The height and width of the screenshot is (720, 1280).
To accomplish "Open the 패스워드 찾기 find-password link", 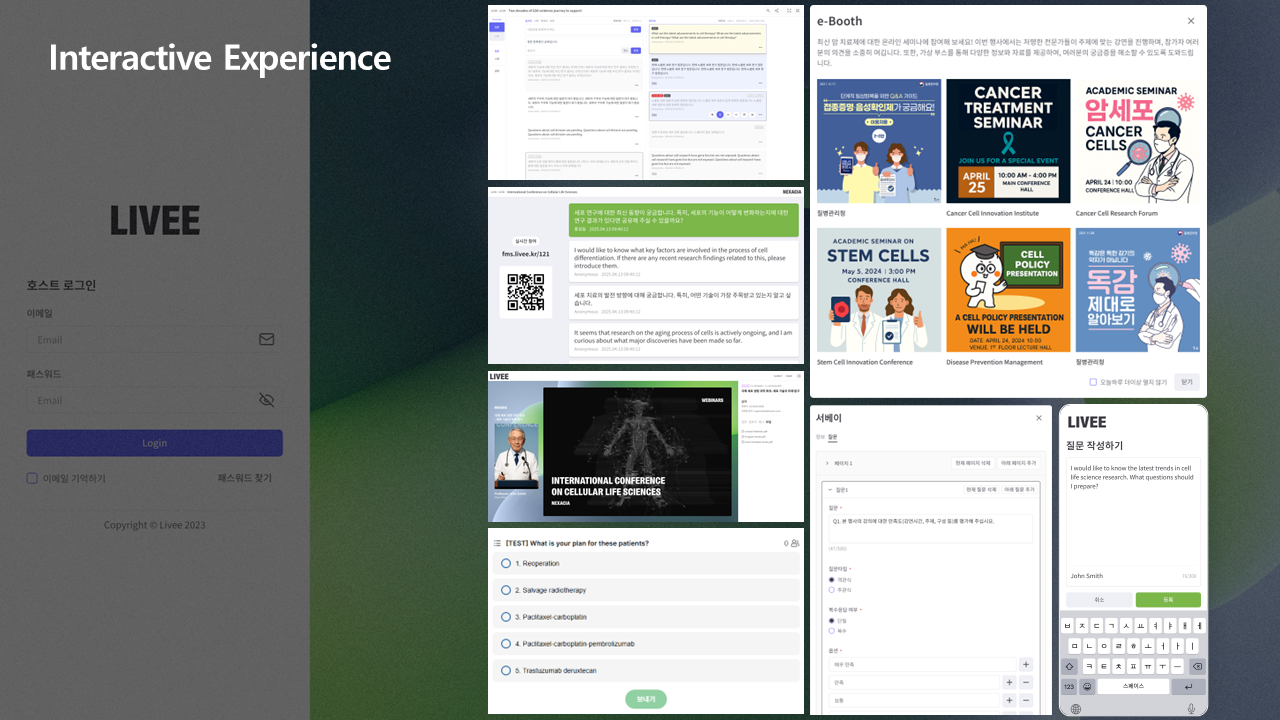I will [245, 478].
